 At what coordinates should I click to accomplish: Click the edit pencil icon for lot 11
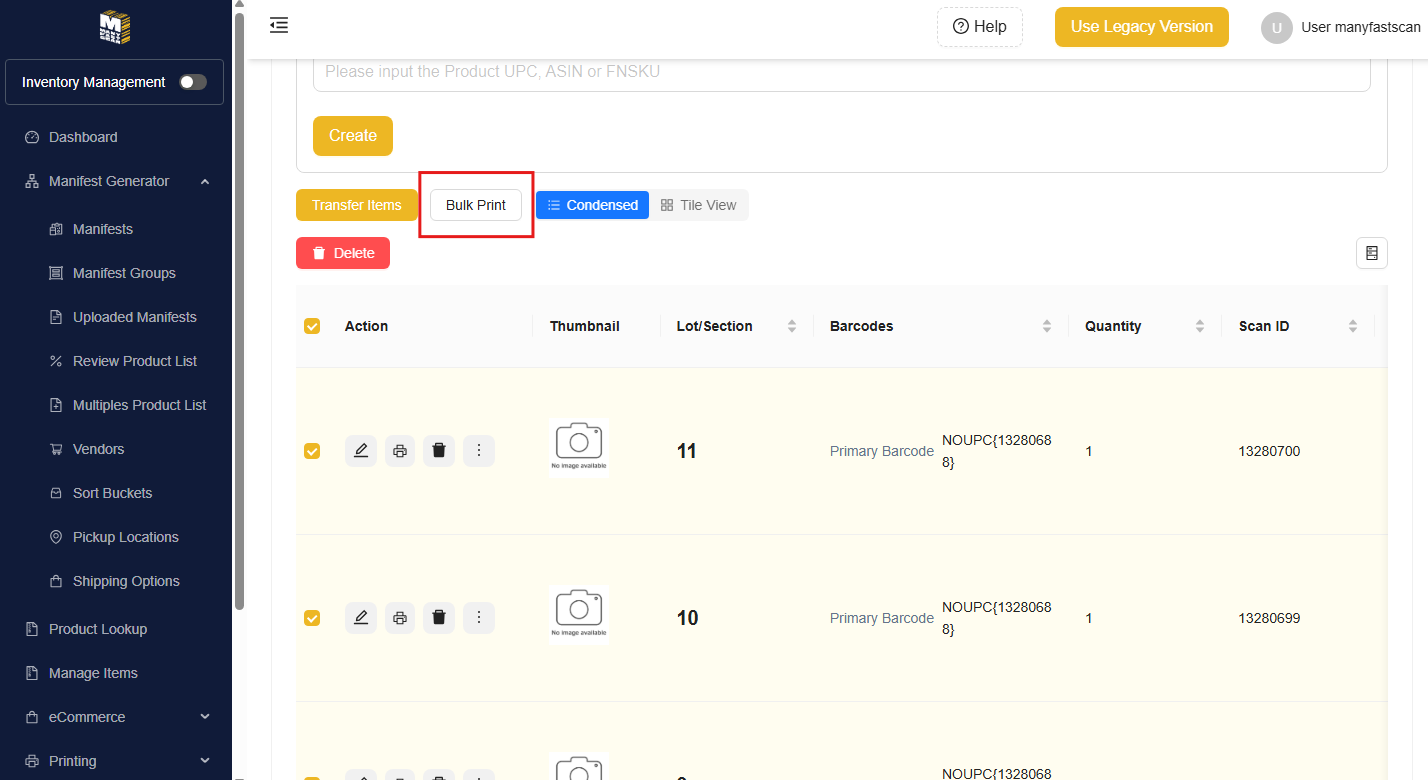361,451
